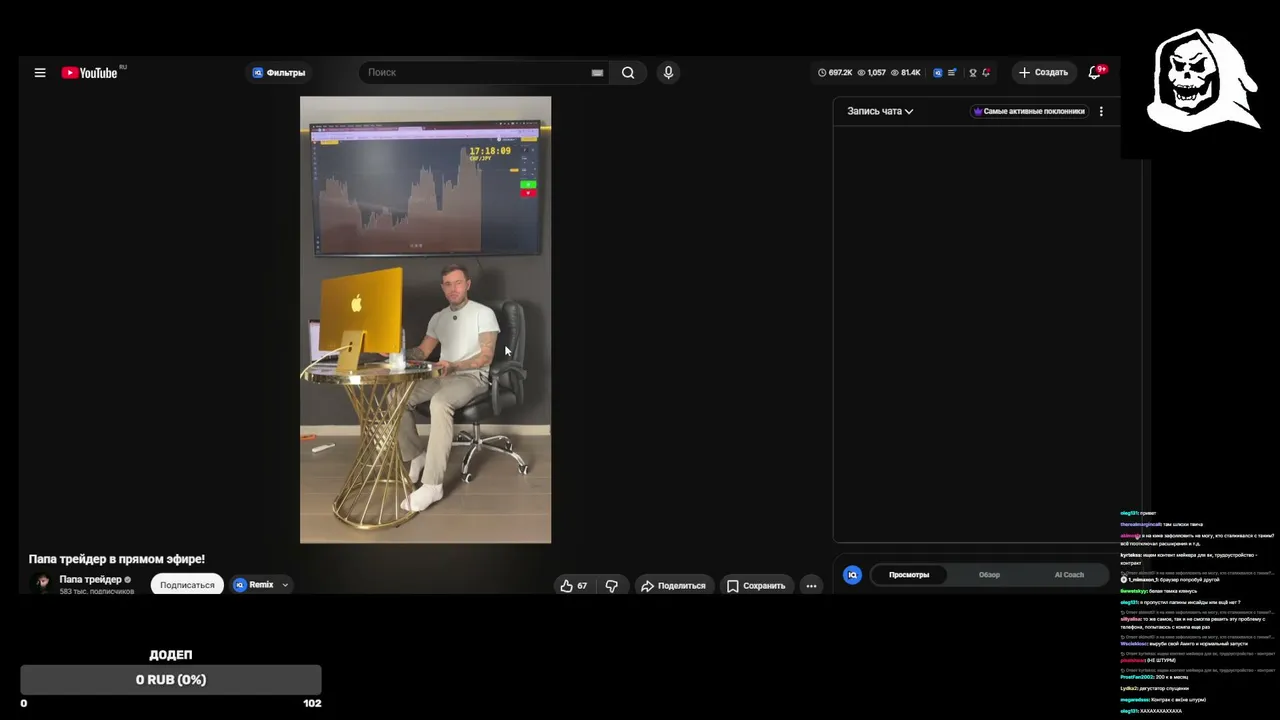Go to the YouTube home logo
1280x720 pixels.
point(90,73)
